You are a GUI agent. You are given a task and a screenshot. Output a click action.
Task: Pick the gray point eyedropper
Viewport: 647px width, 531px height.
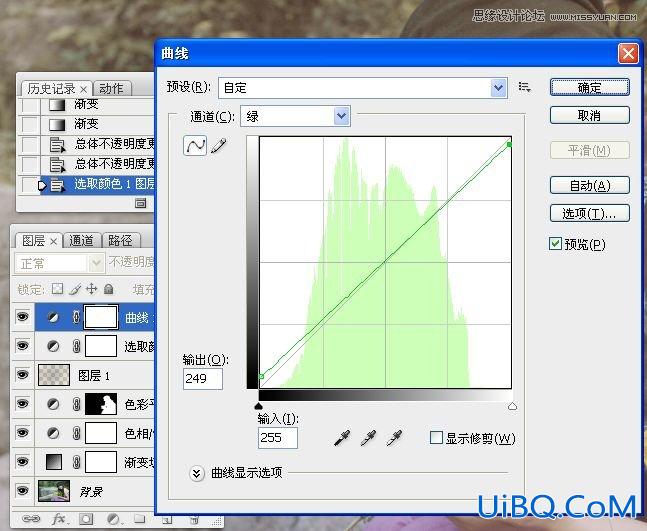pyautogui.click(x=368, y=438)
